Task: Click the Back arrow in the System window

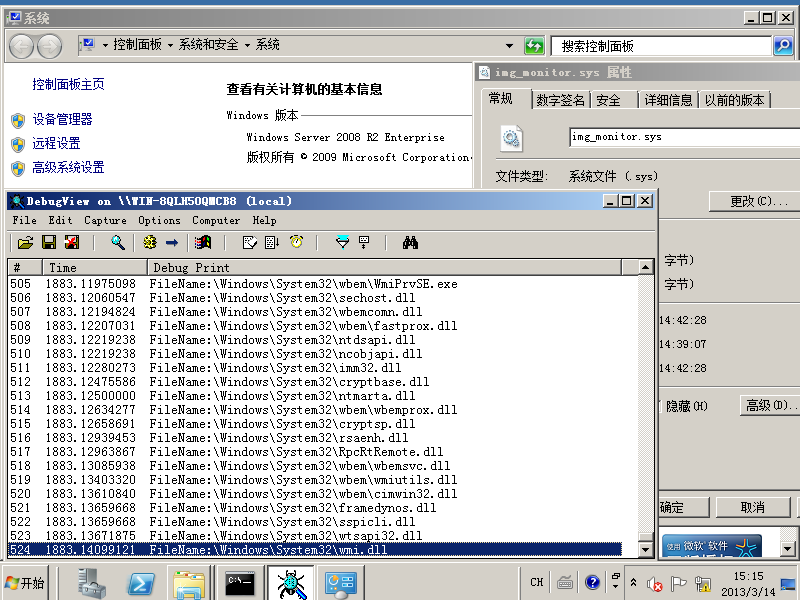Action: tap(21, 47)
